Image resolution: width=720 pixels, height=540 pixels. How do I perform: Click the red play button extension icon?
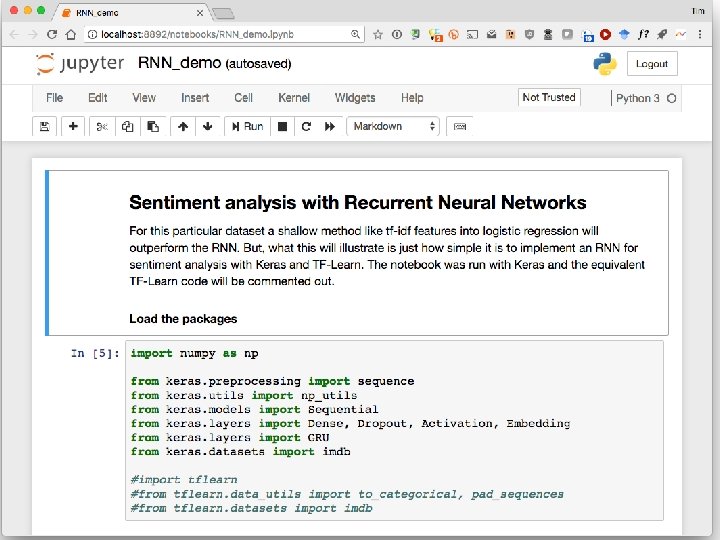pos(605,34)
